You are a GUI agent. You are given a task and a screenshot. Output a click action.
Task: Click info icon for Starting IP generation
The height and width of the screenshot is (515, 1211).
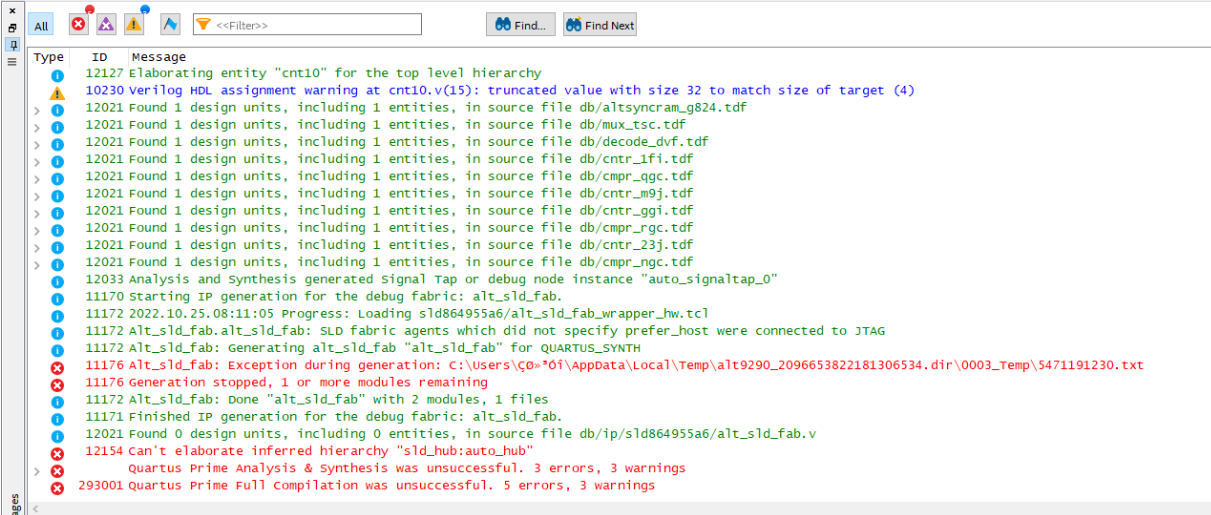[57, 298]
